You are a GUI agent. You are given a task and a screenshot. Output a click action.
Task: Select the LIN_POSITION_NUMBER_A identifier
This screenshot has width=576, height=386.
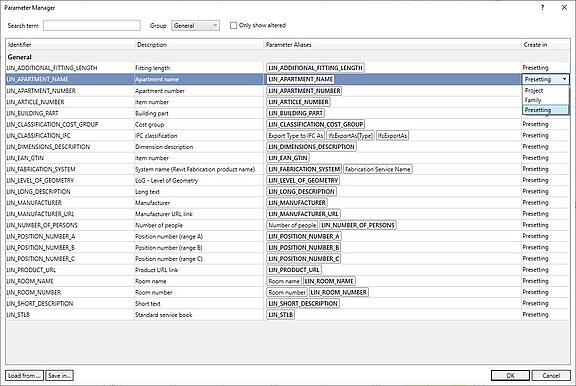pyautogui.click(x=41, y=236)
